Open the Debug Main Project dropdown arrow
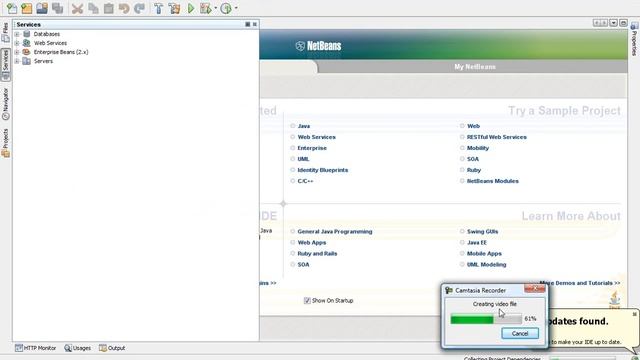The height and width of the screenshot is (360, 640). point(216,8)
